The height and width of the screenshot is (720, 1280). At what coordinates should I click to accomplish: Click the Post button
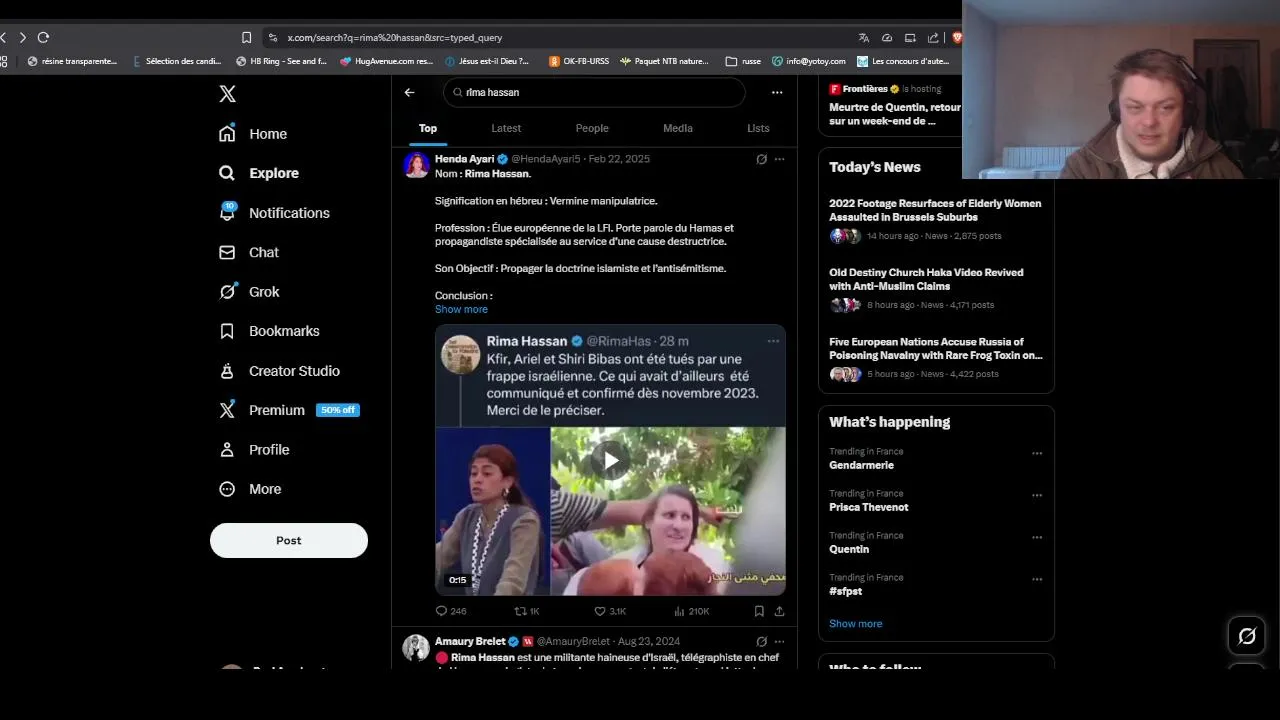pyautogui.click(x=289, y=540)
